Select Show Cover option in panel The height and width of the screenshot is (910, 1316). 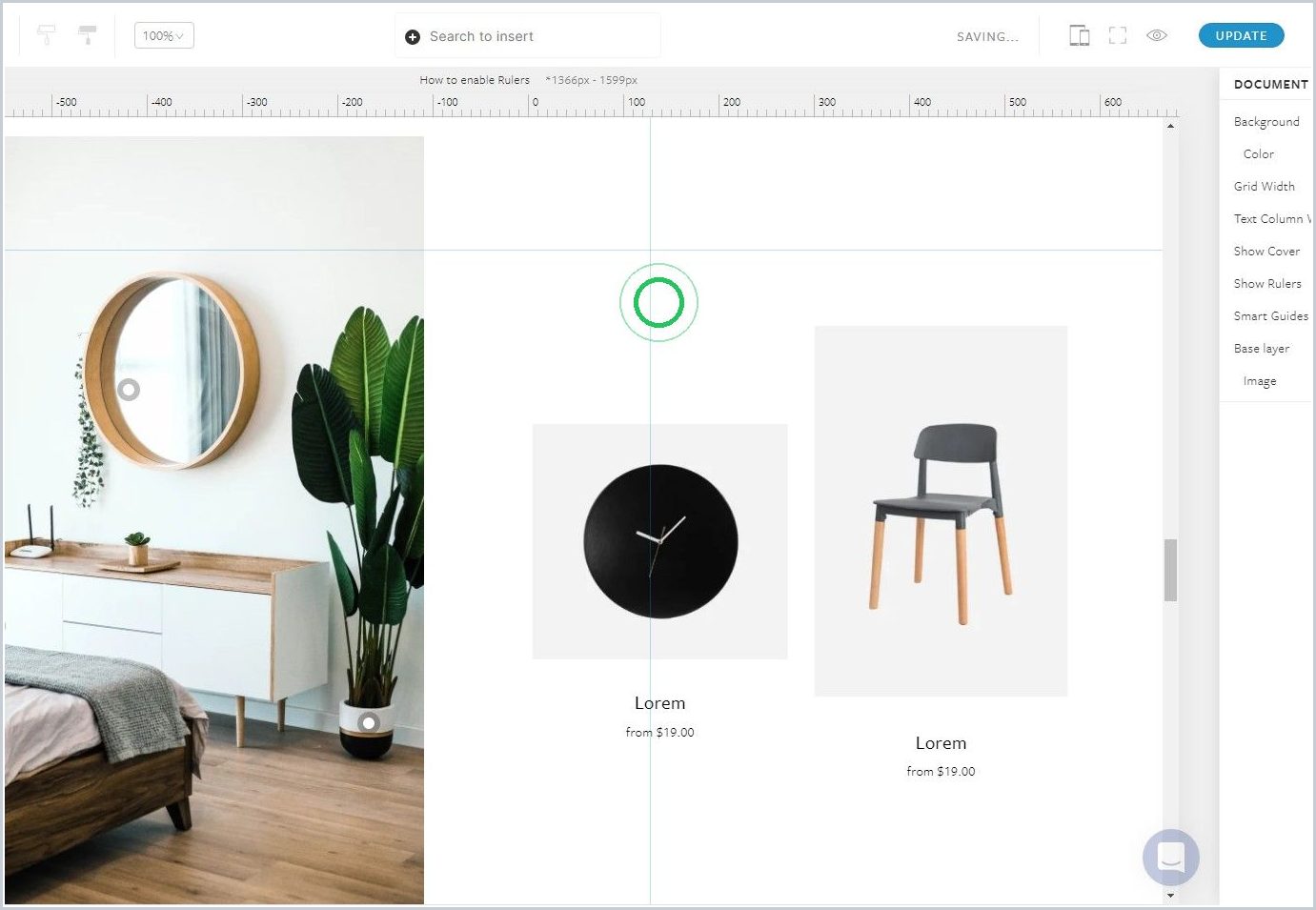(x=1265, y=251)
